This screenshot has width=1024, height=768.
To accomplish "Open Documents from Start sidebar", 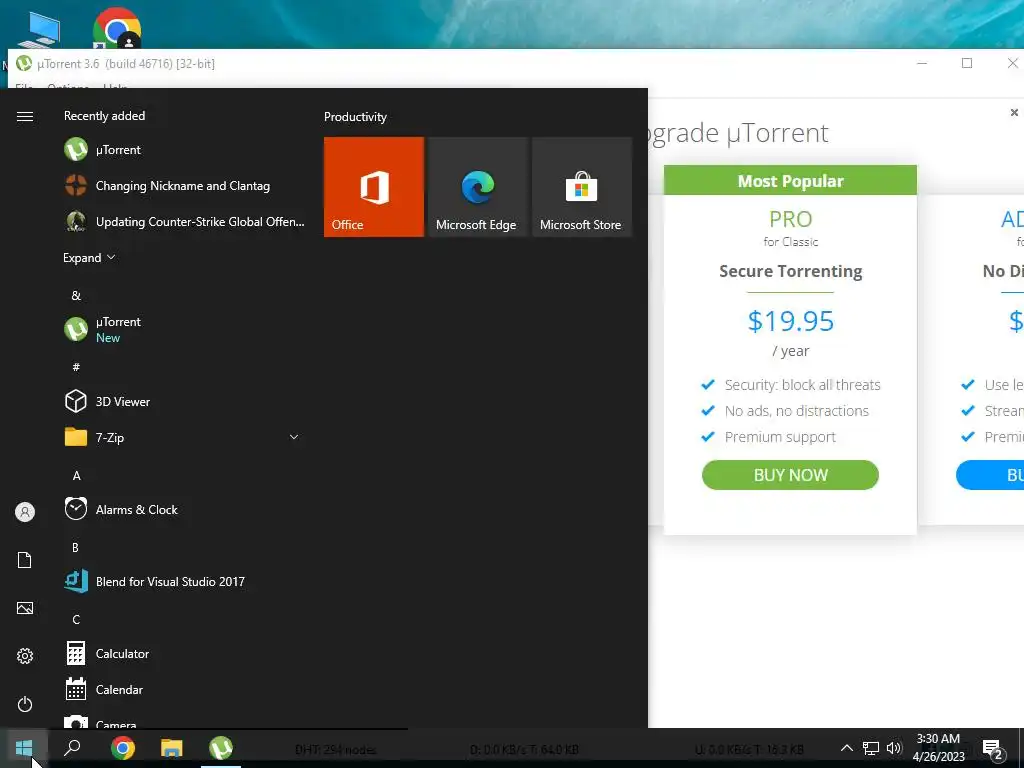I will [25, 560].
